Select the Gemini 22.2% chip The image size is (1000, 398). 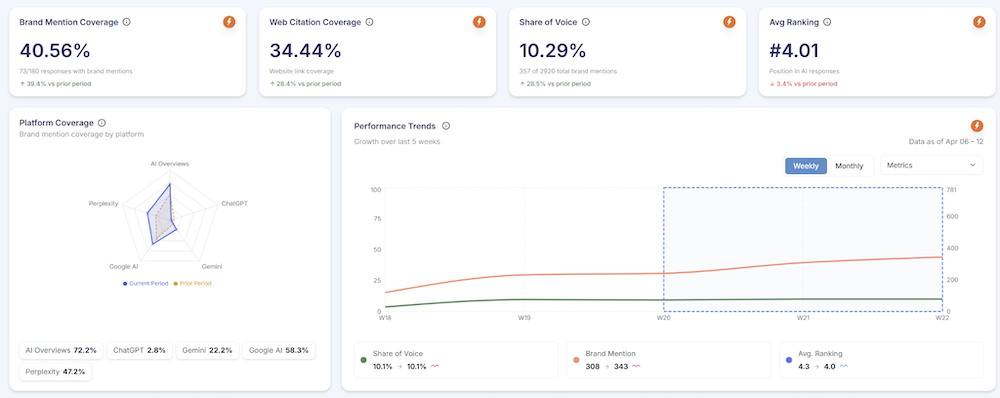point(207,350)
